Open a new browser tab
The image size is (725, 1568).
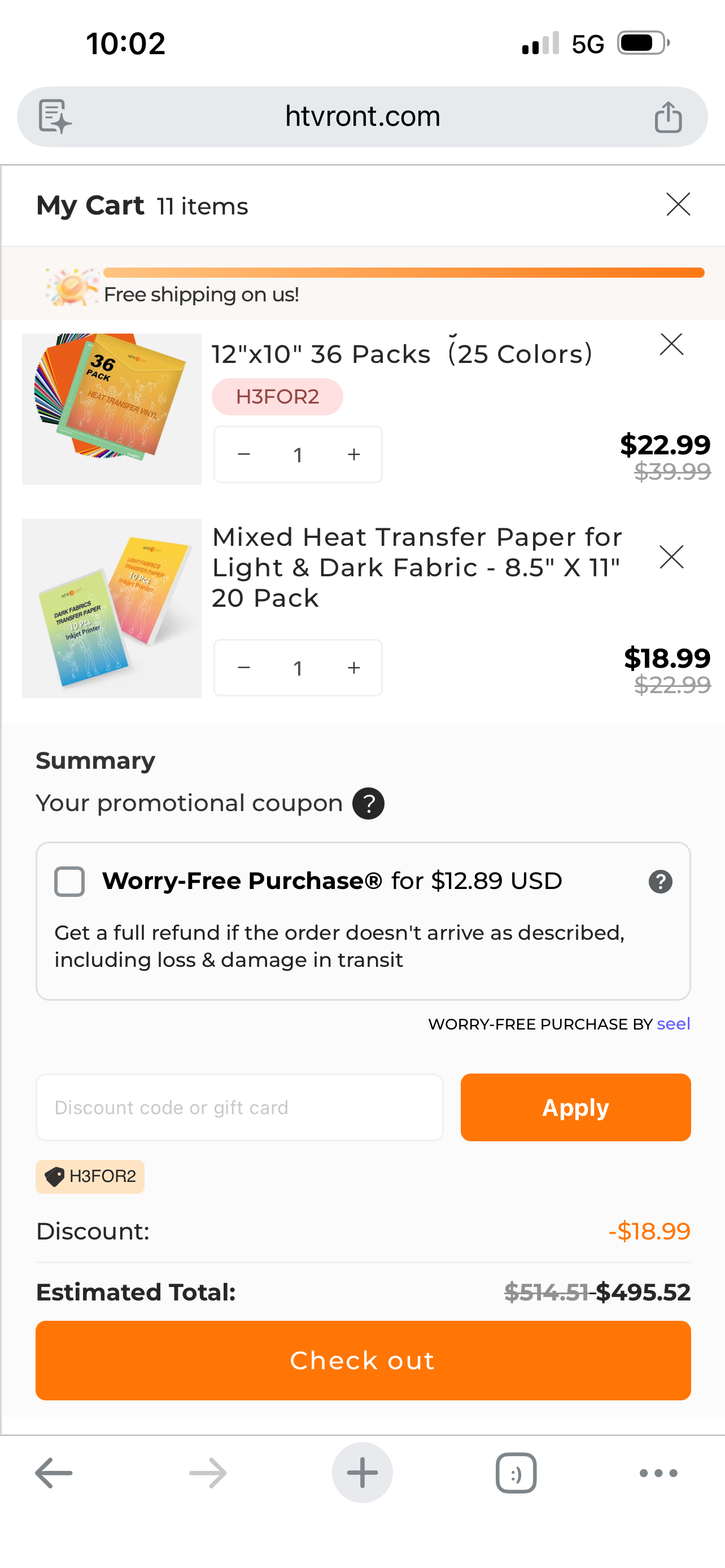point(362,1473)
